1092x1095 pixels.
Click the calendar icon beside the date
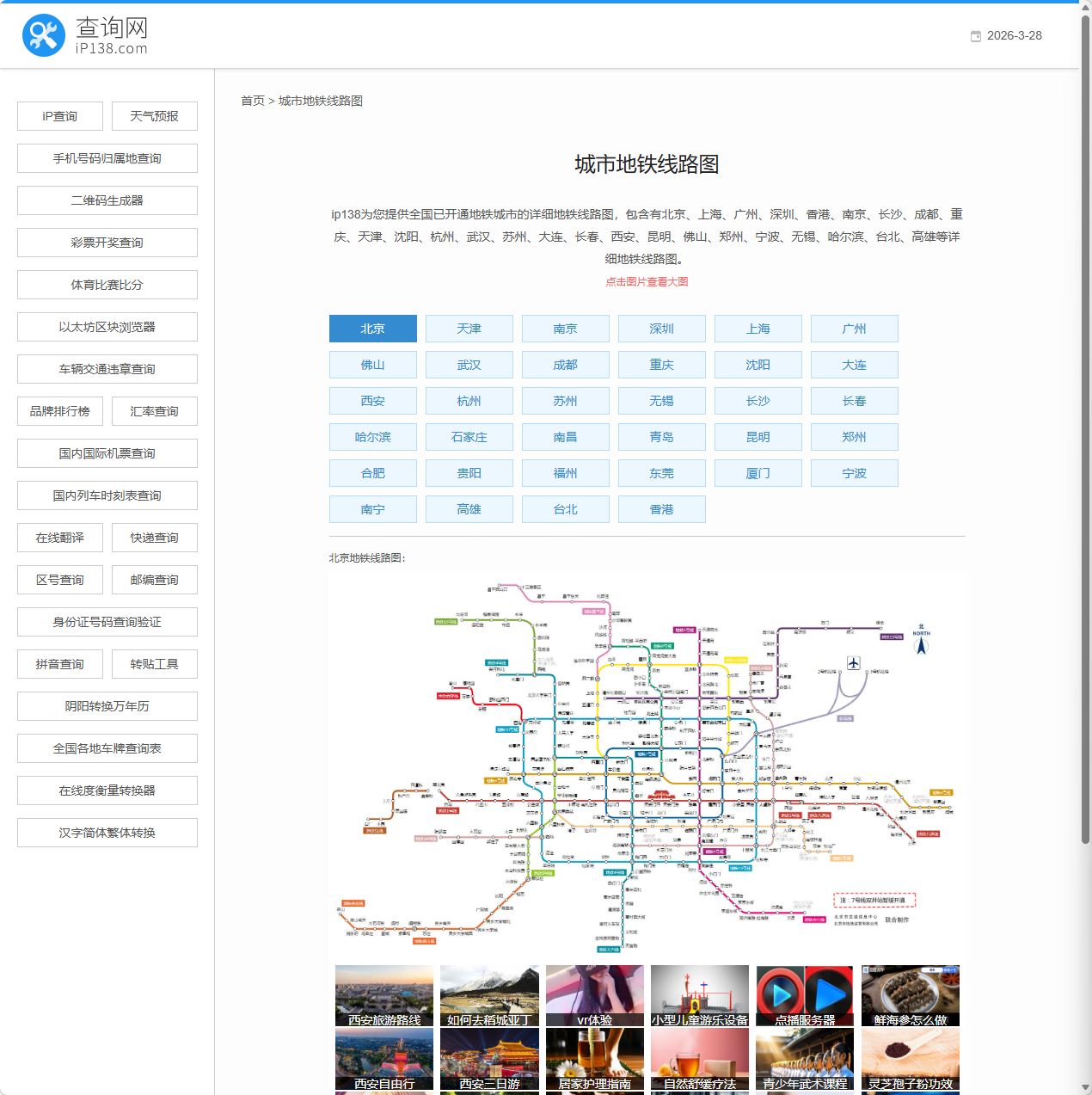click(x=976, y=36)
